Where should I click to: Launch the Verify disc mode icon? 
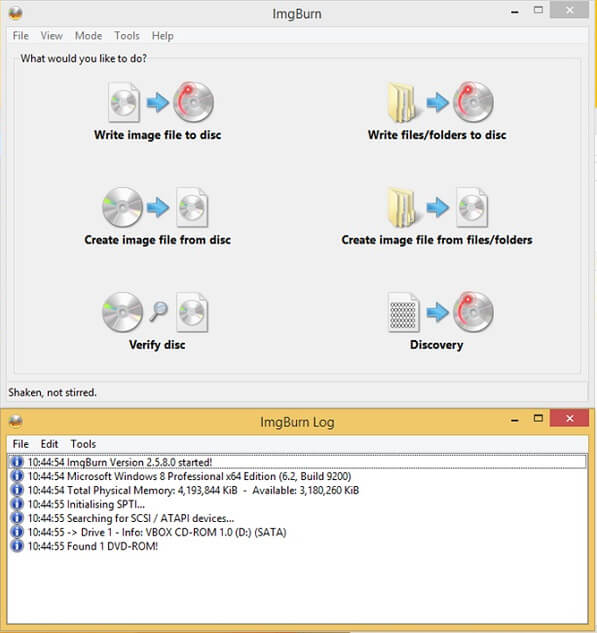(x=155, y=312)
